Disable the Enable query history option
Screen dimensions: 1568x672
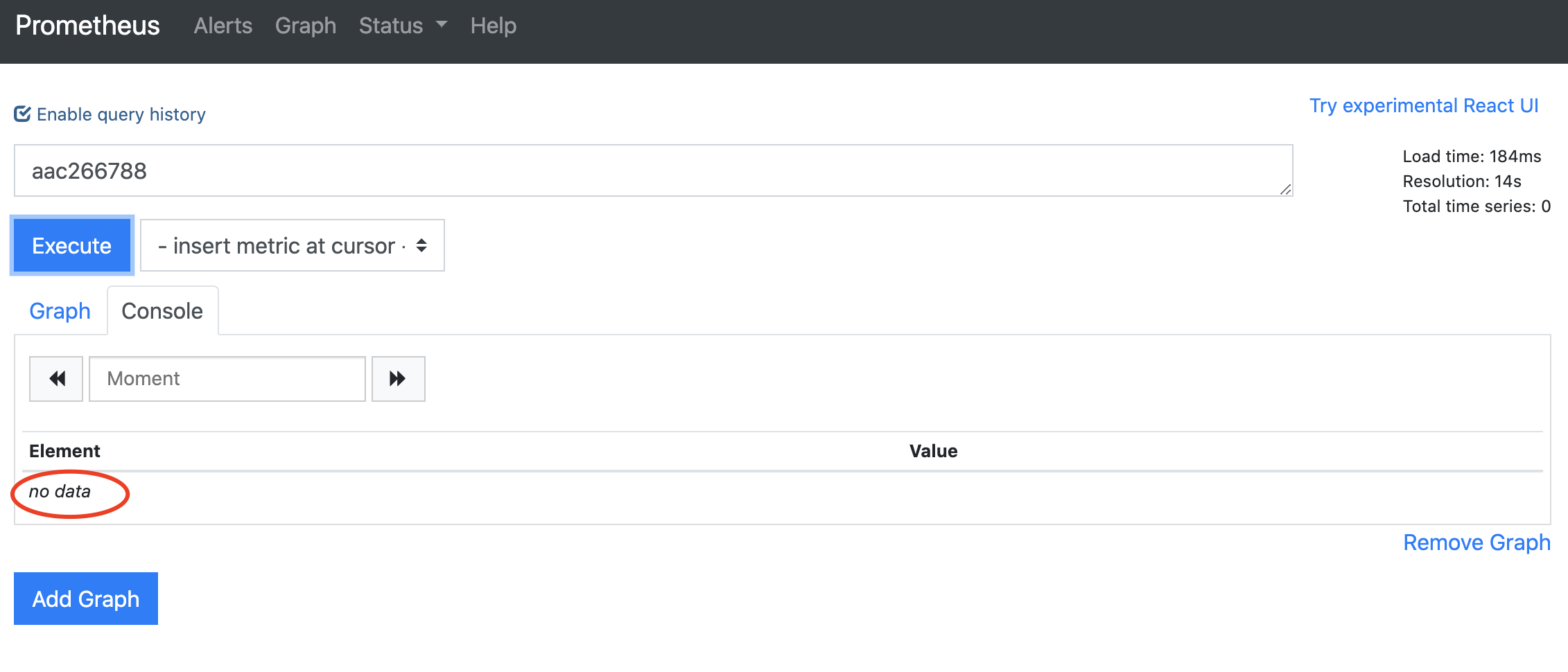tap(119, 114)
